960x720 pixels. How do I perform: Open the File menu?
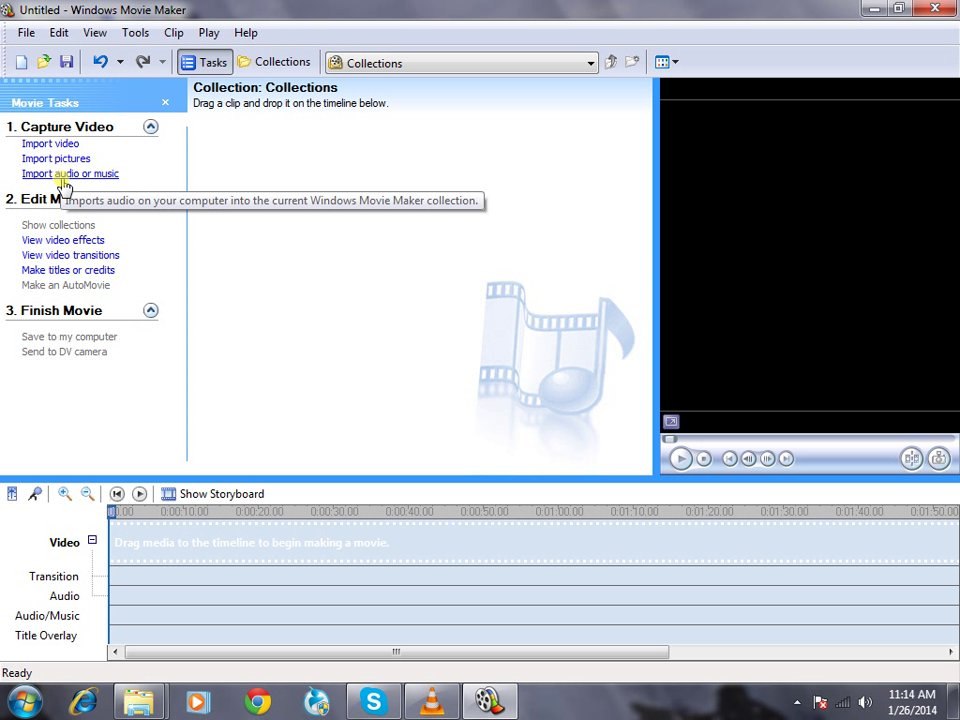26,33
